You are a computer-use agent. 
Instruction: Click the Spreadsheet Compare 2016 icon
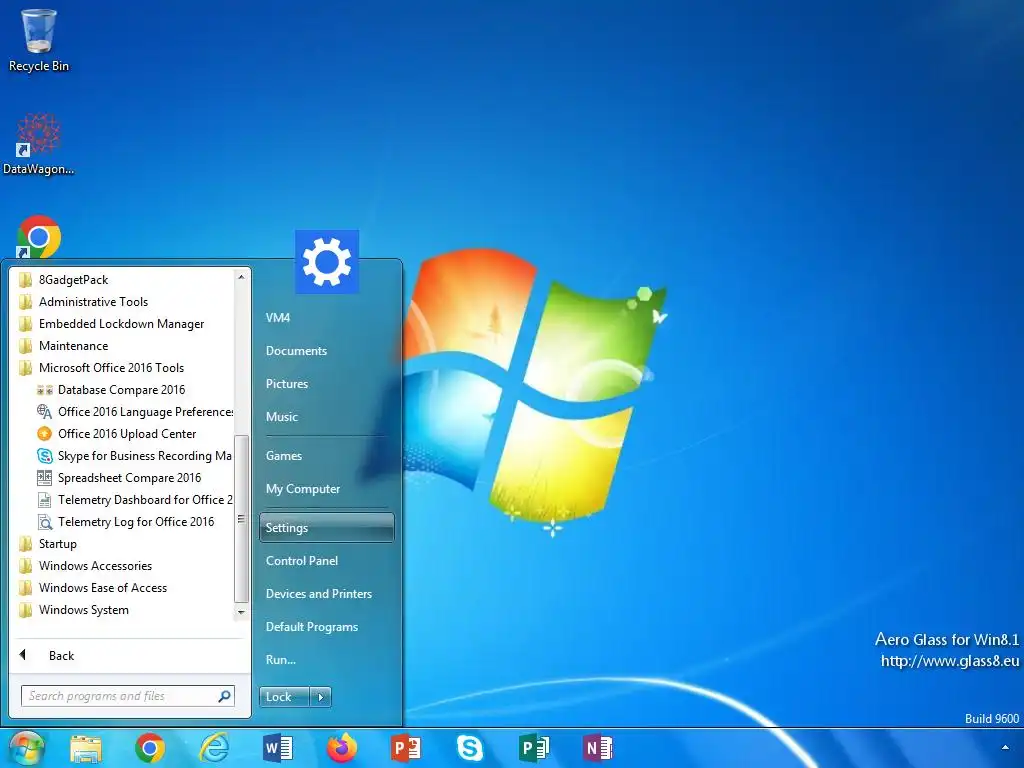coord(44,478)
